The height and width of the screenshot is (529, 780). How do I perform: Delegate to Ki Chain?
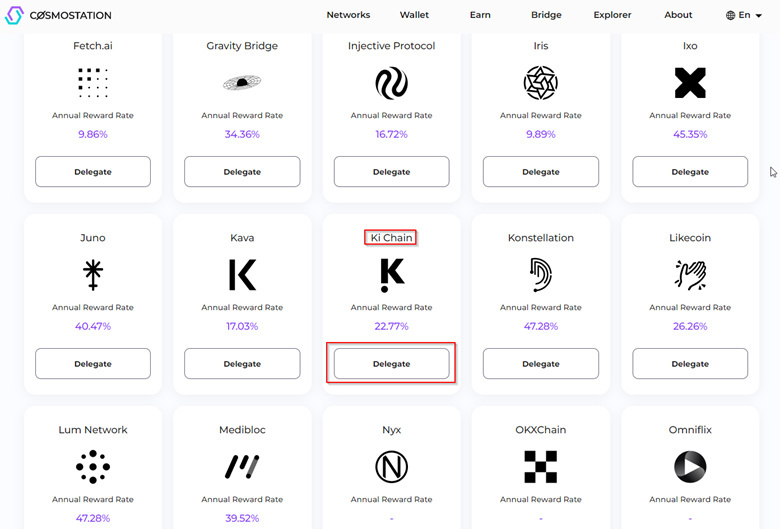[x=391, y=364]
